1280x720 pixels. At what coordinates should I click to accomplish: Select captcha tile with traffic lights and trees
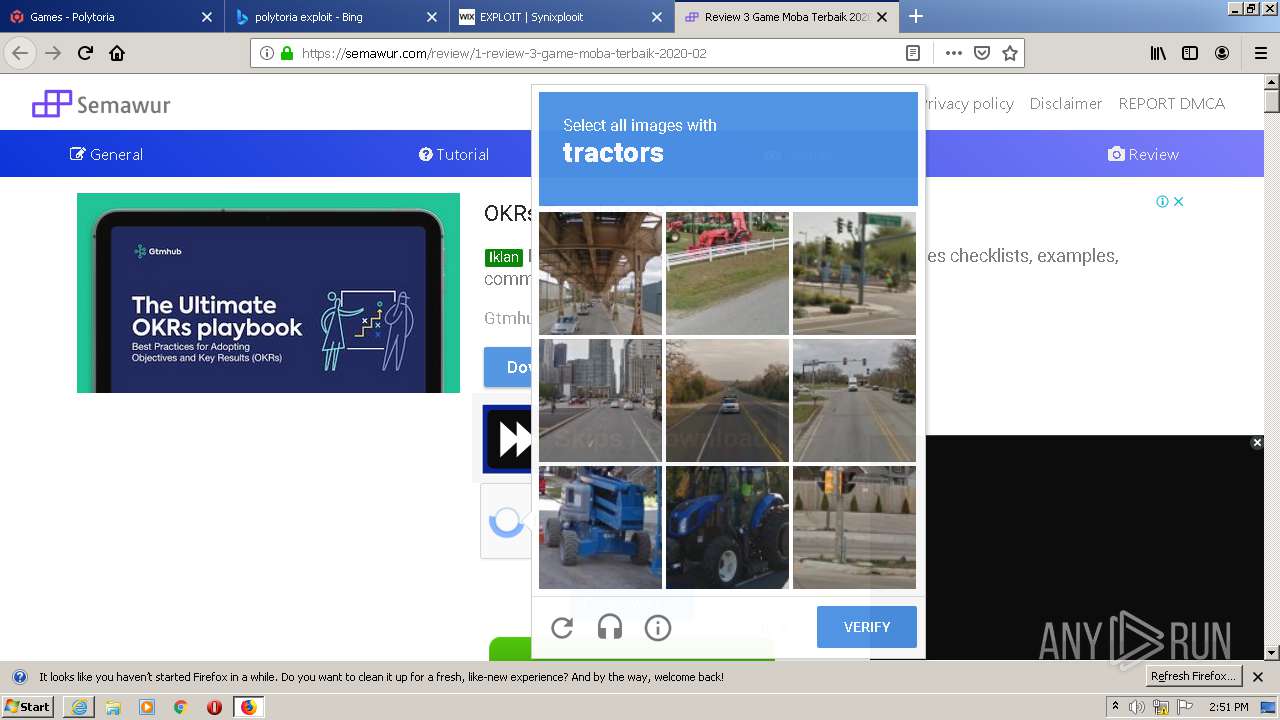pos(854,273)
